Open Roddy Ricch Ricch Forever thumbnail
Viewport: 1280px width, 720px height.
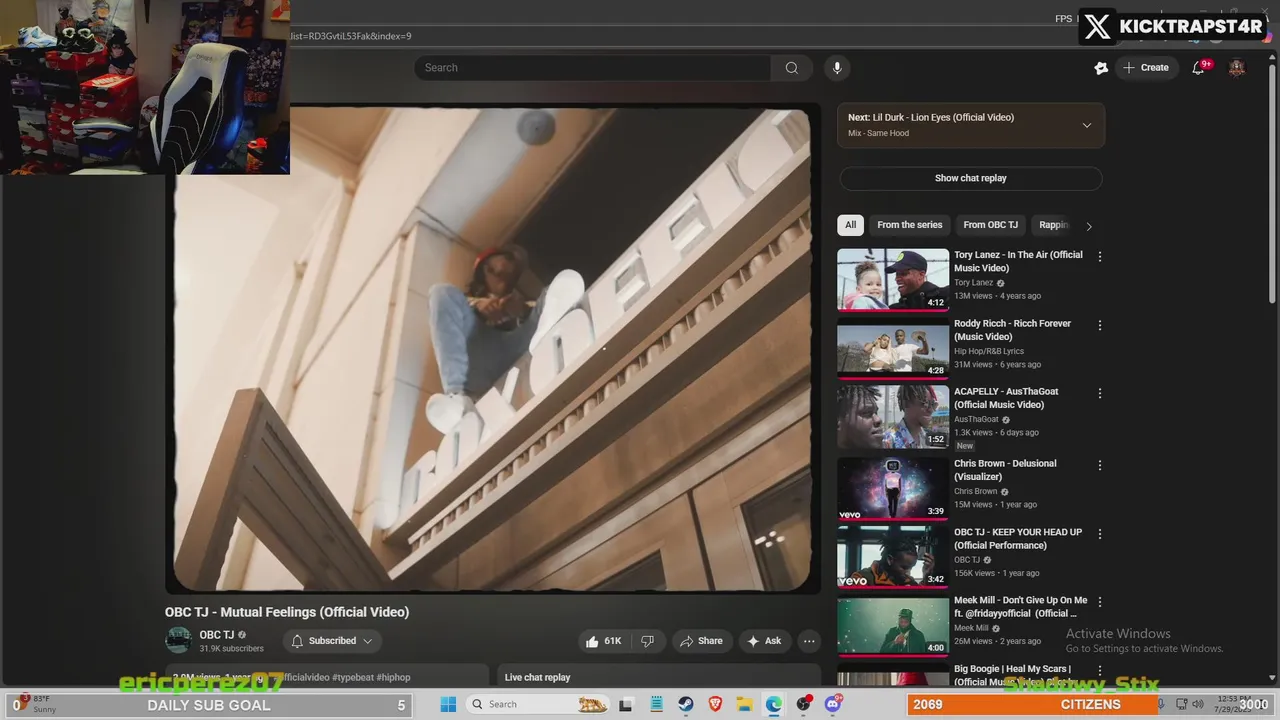point(893,348)
